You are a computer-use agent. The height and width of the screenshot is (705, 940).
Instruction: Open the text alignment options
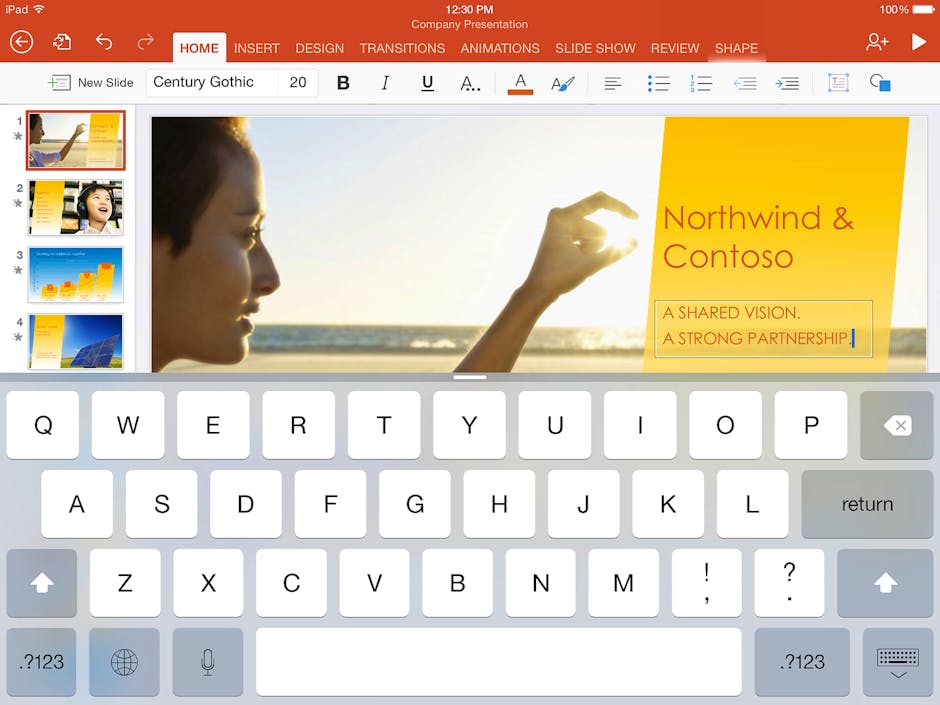pos(613,83)
